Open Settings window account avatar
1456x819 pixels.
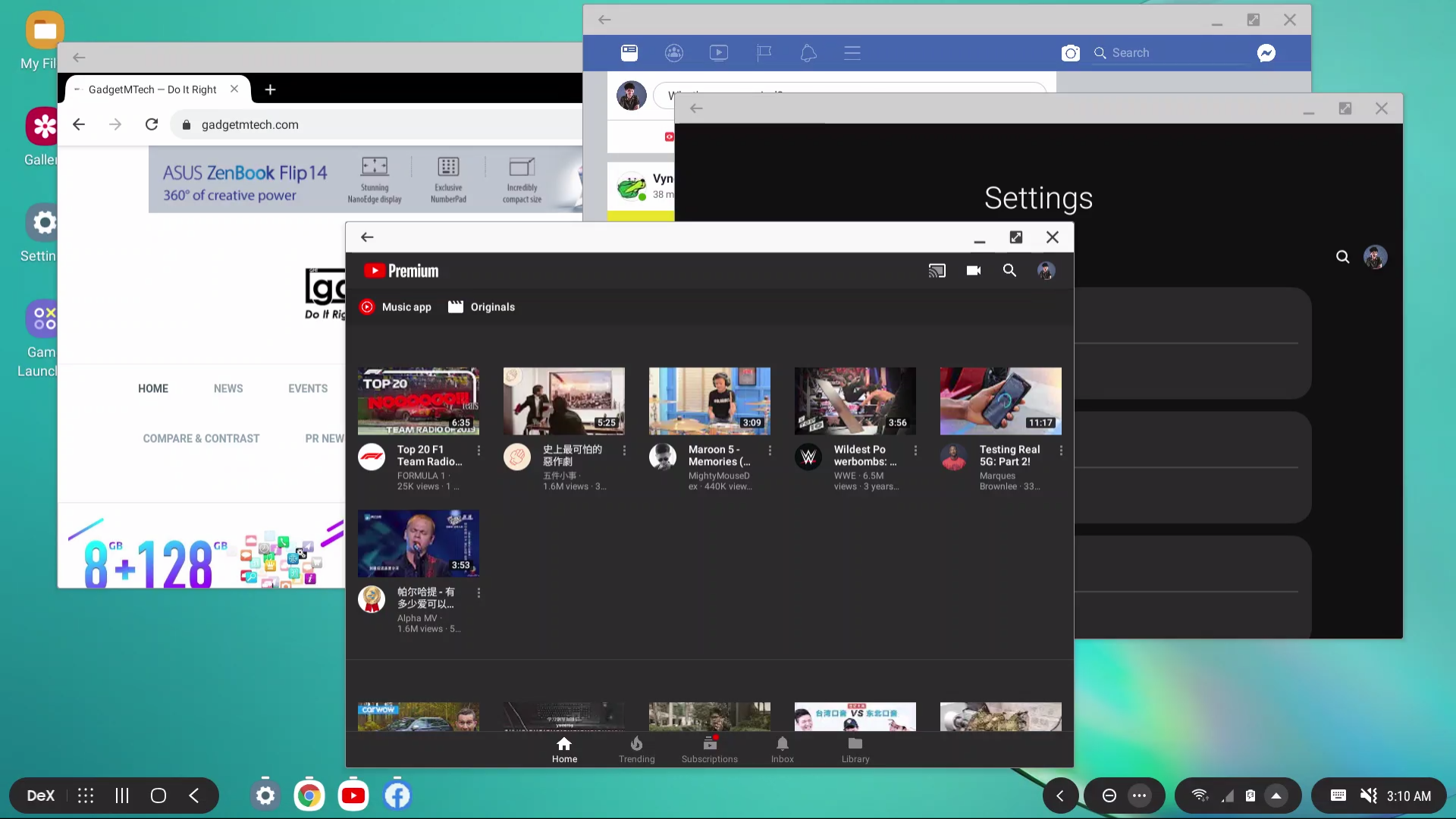click(1376, 257)
